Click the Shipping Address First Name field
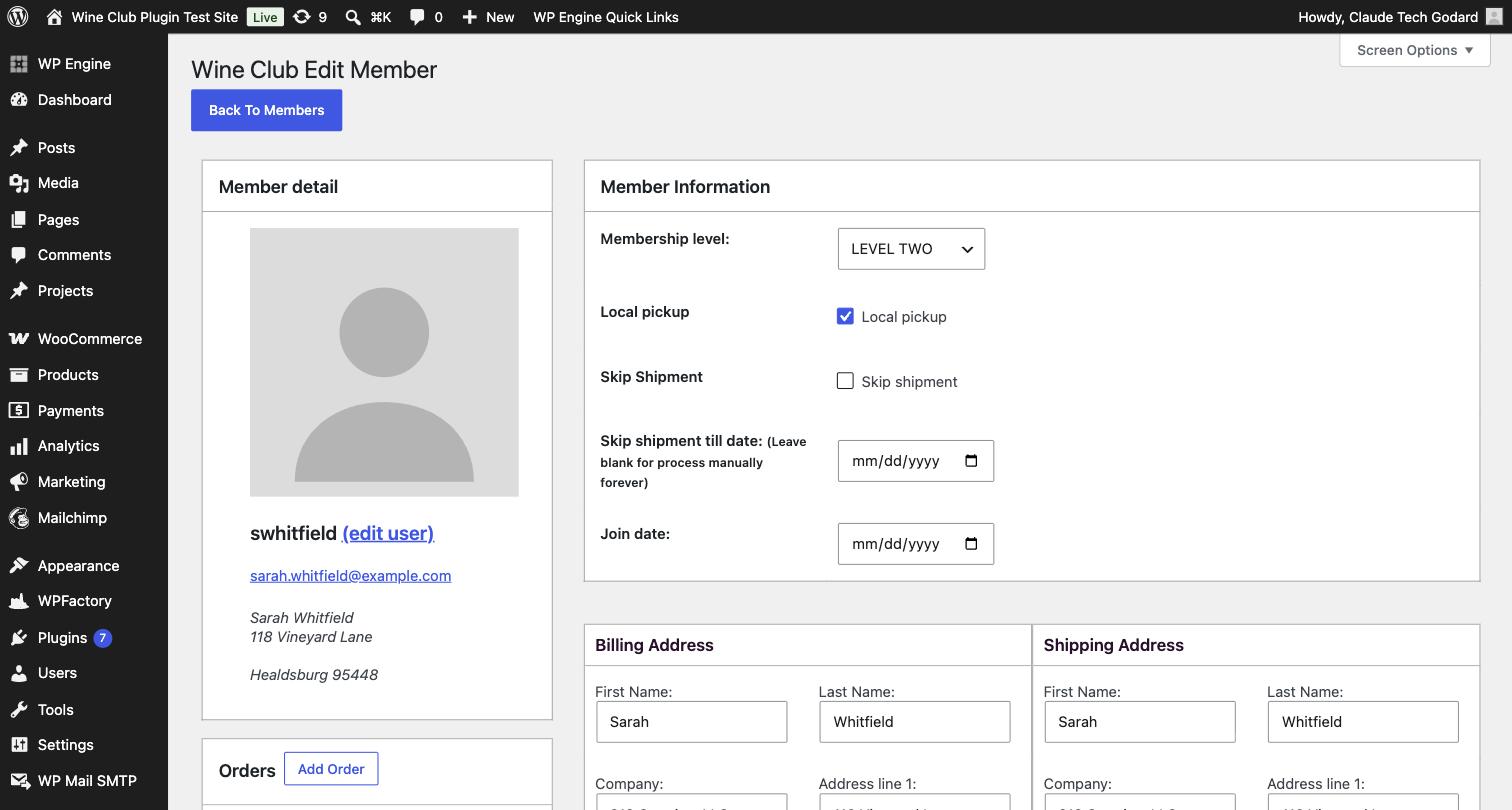 [1140, 722]
